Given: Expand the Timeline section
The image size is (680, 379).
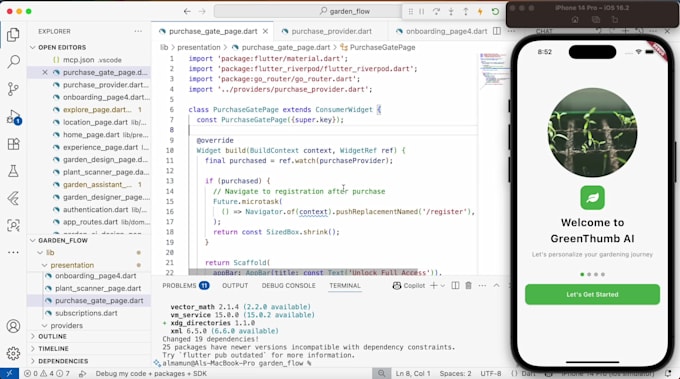Looking at the screenshot, I should tap(53, 349).
